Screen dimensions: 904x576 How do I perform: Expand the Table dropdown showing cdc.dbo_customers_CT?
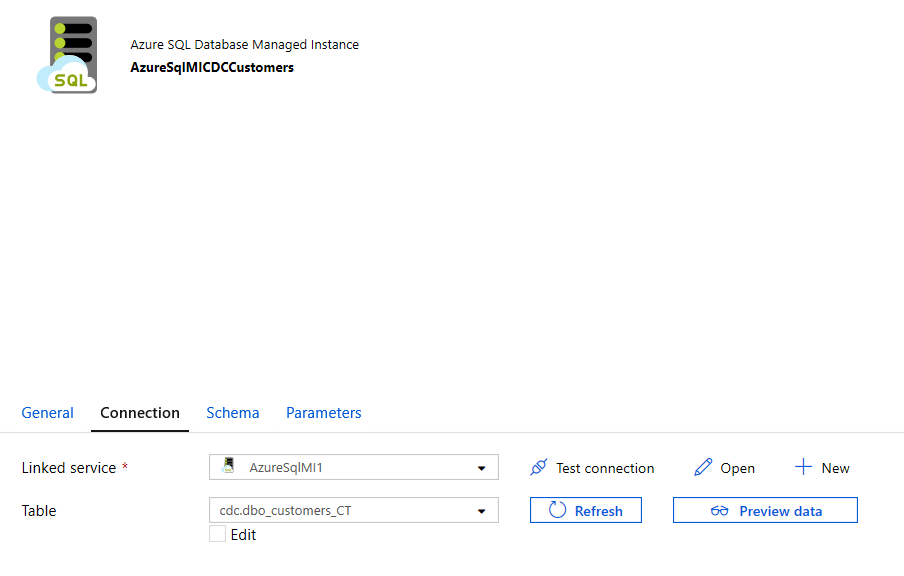point(481,510)
